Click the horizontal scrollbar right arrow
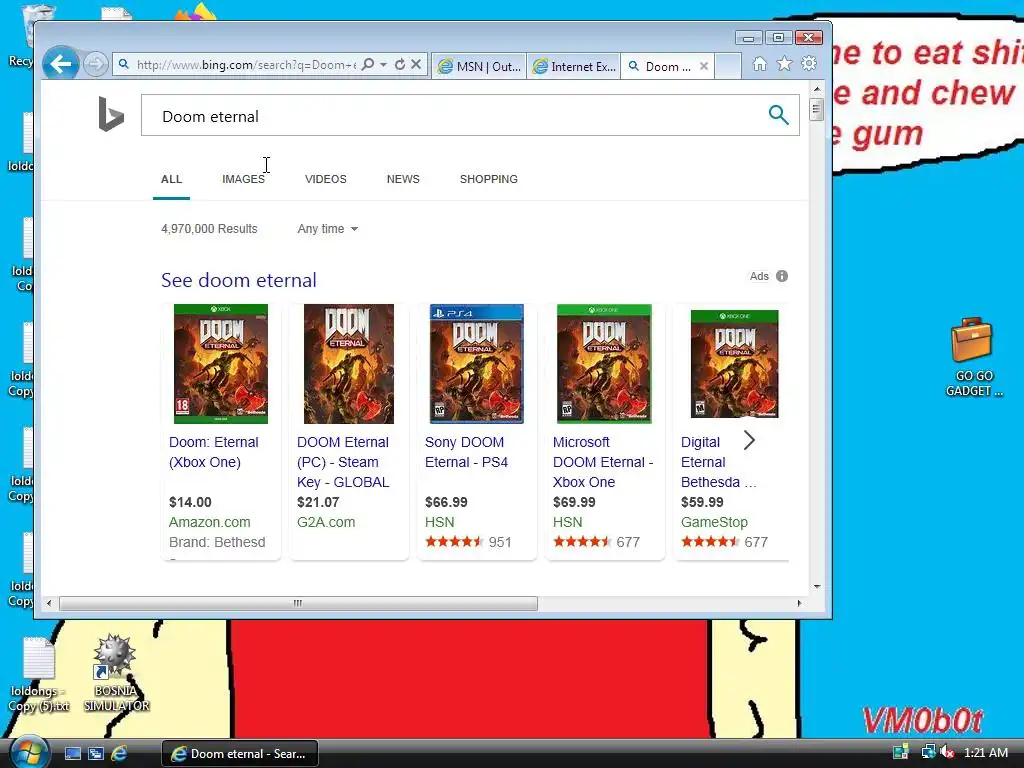1024x768 pixels. click(799, 603)
